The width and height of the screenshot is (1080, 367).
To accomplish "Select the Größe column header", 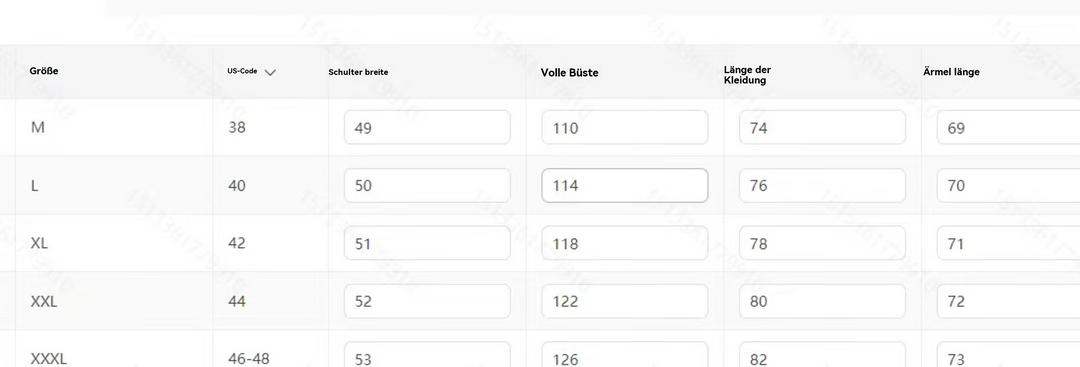I will [44, 71].
